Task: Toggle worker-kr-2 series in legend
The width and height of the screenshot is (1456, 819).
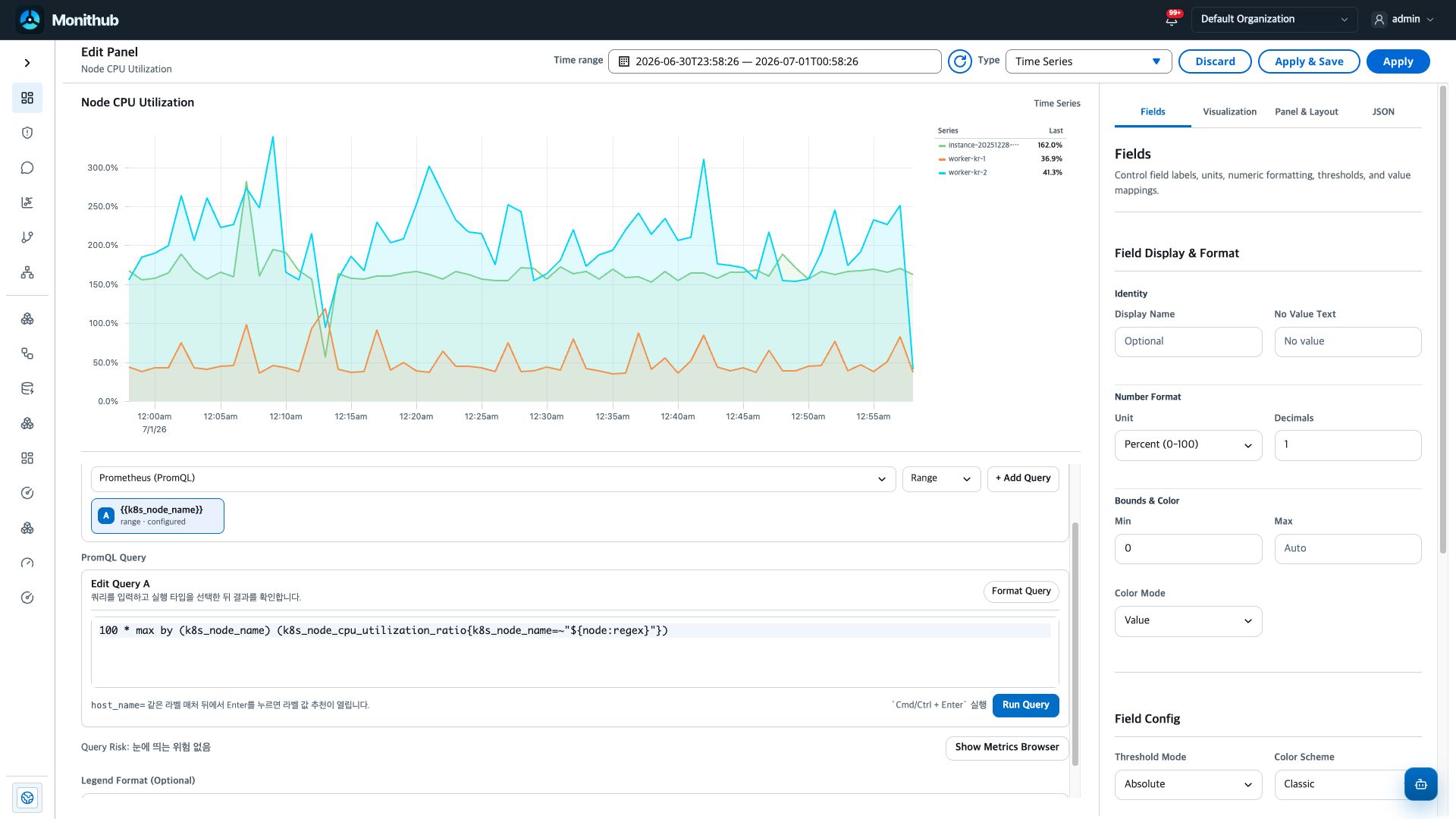Action: 967,172
